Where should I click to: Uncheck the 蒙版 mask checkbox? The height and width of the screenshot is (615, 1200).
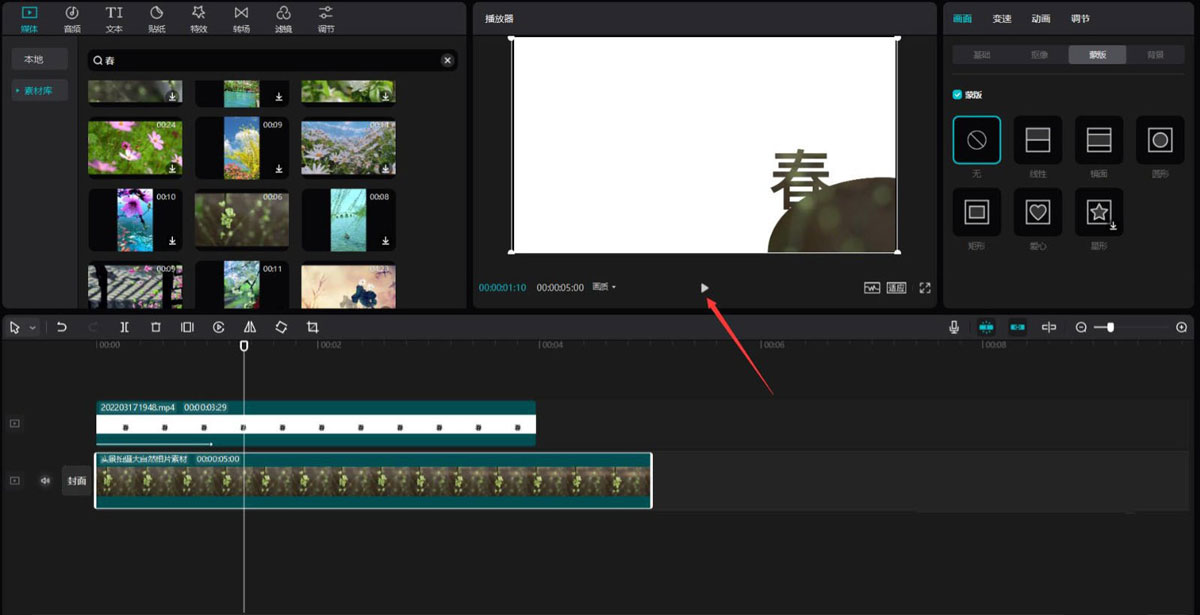pos(958,95)
